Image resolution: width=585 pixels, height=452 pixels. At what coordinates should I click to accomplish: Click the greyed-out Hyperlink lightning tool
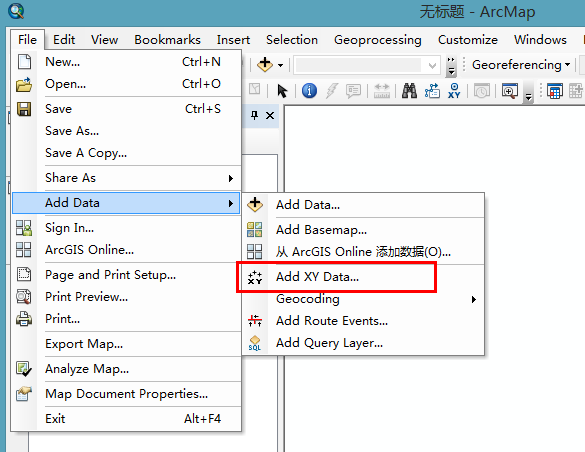point(331,91)
